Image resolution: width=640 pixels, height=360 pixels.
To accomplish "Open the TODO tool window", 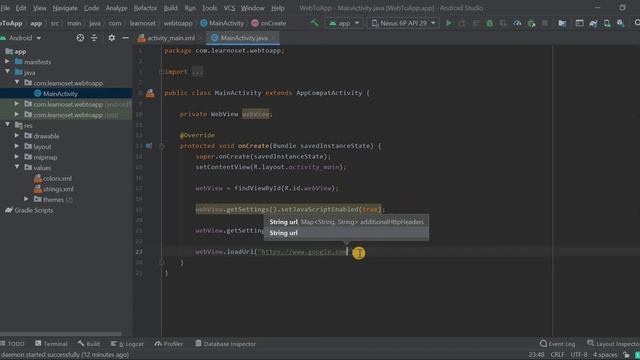I will click(x=13, y=344).
